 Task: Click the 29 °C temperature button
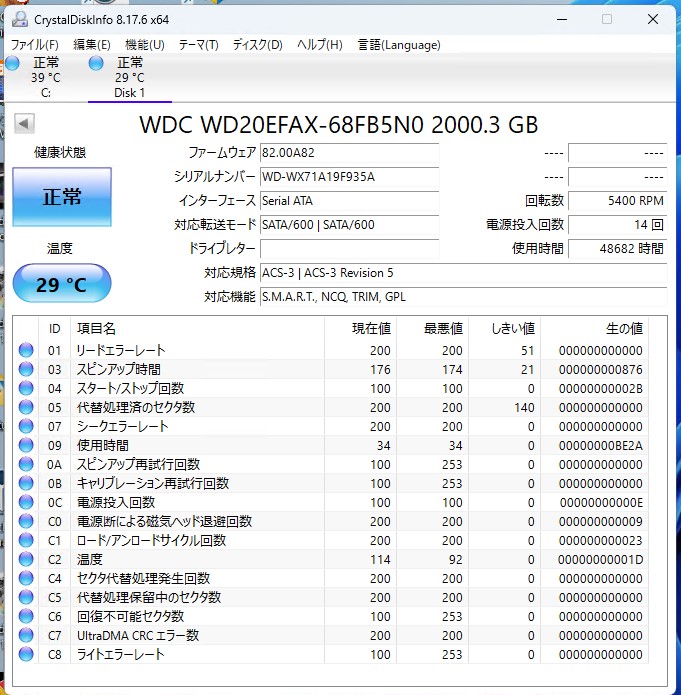coord(62,284)
